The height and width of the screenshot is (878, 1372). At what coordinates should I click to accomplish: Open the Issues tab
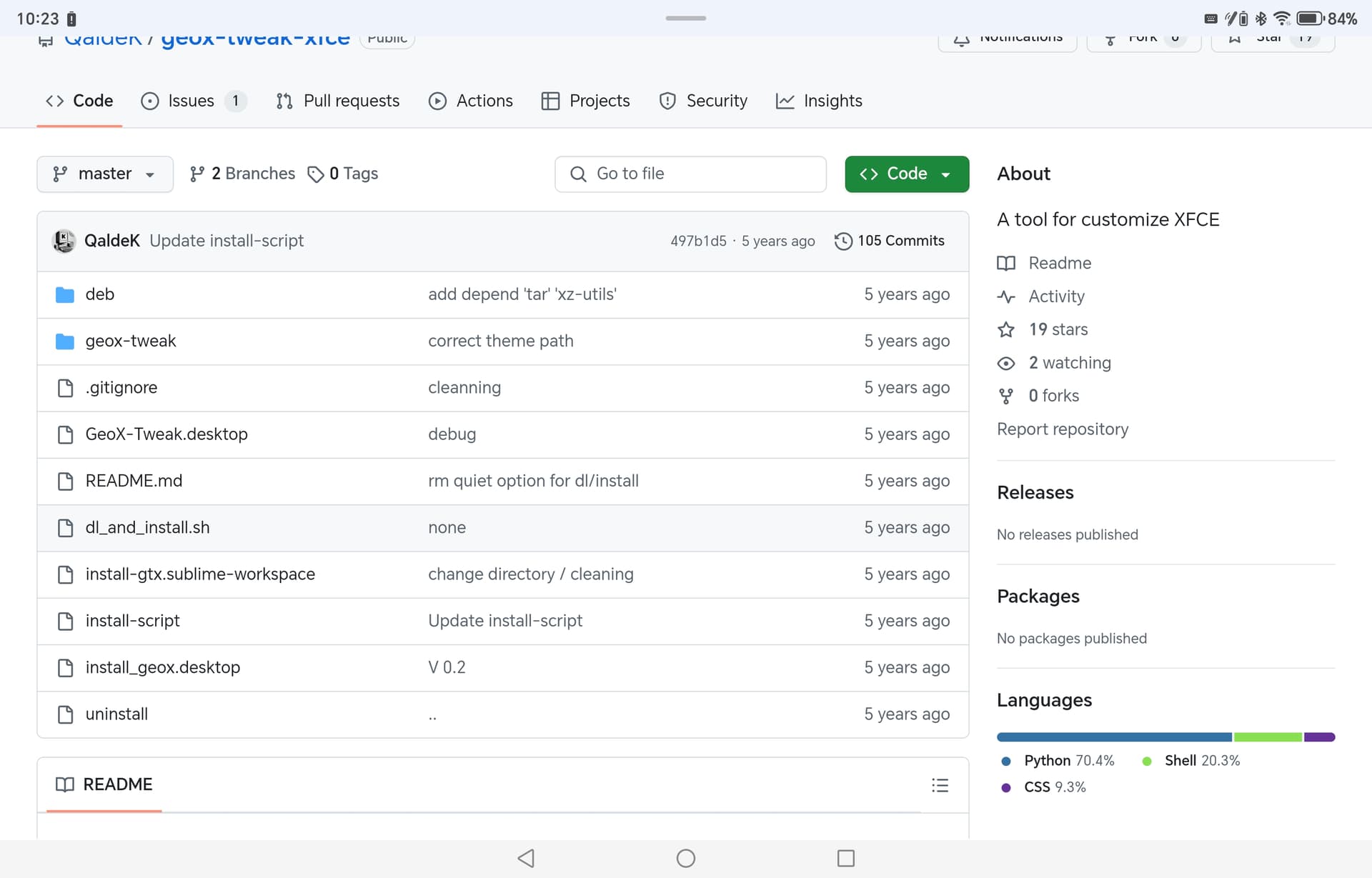(x=194, y=101)
